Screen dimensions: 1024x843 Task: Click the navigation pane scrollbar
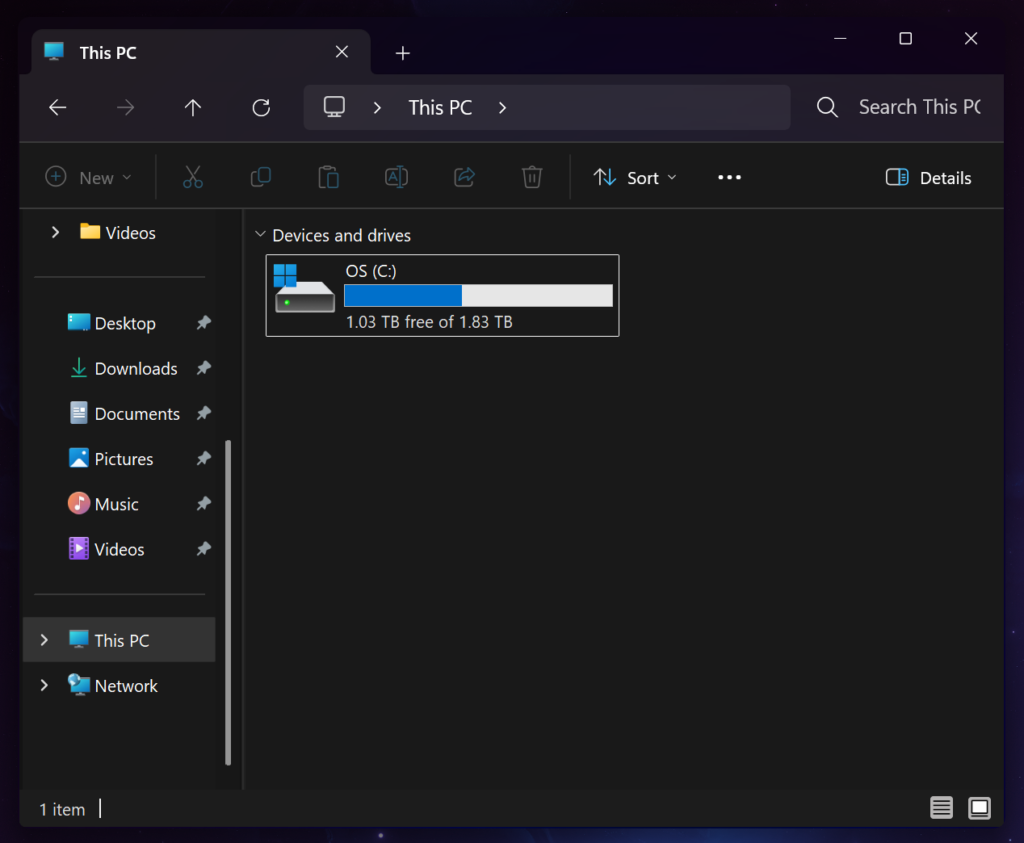(x=228, y=602)
